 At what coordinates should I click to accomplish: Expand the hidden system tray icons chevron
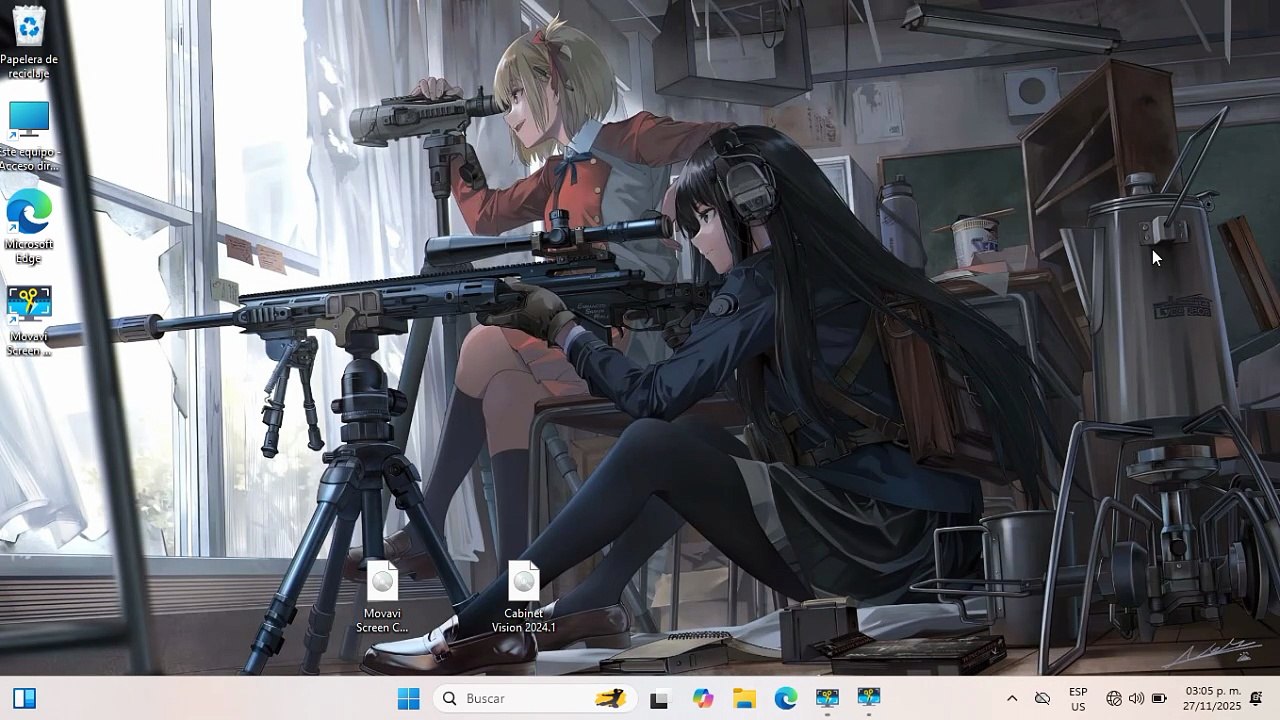tap(1012, 698)
